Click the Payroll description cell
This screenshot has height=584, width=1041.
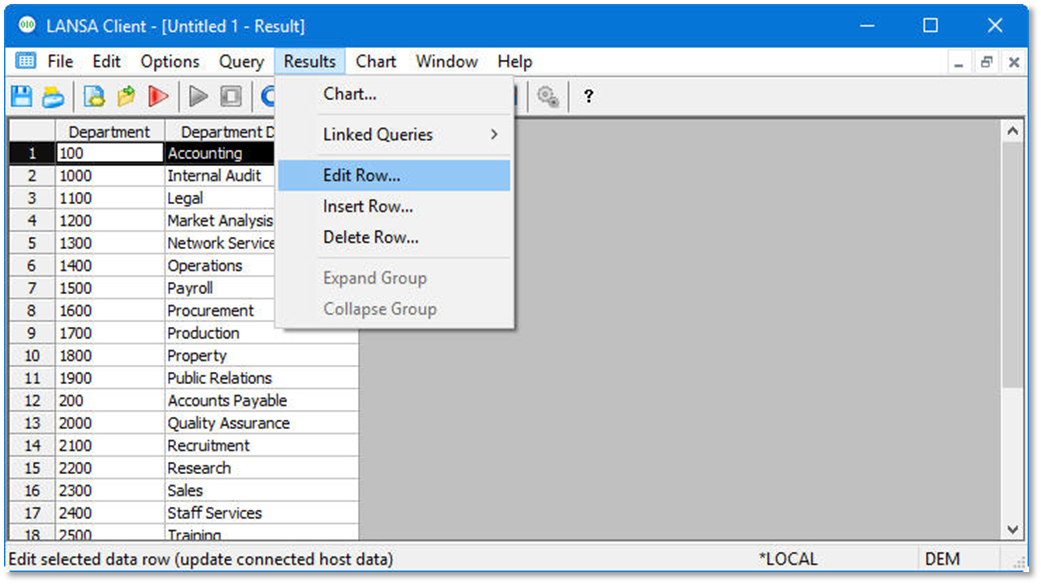pos(220,289)
